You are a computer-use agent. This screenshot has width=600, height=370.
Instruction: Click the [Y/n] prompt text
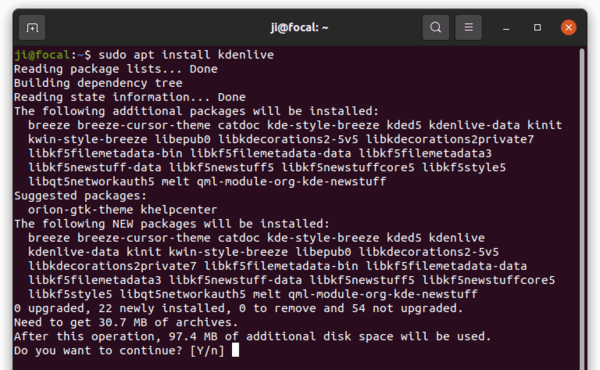pyautogui.click(x=207, y=350)
